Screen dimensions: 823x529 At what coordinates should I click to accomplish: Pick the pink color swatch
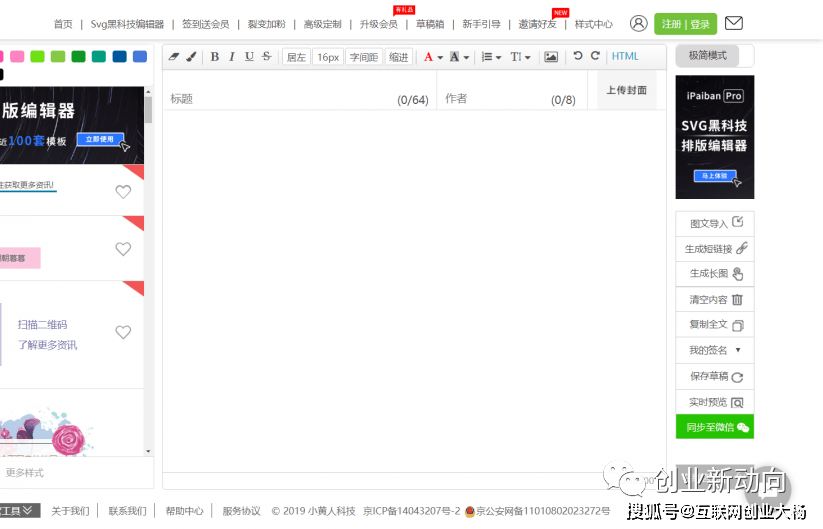click(17, 57)
